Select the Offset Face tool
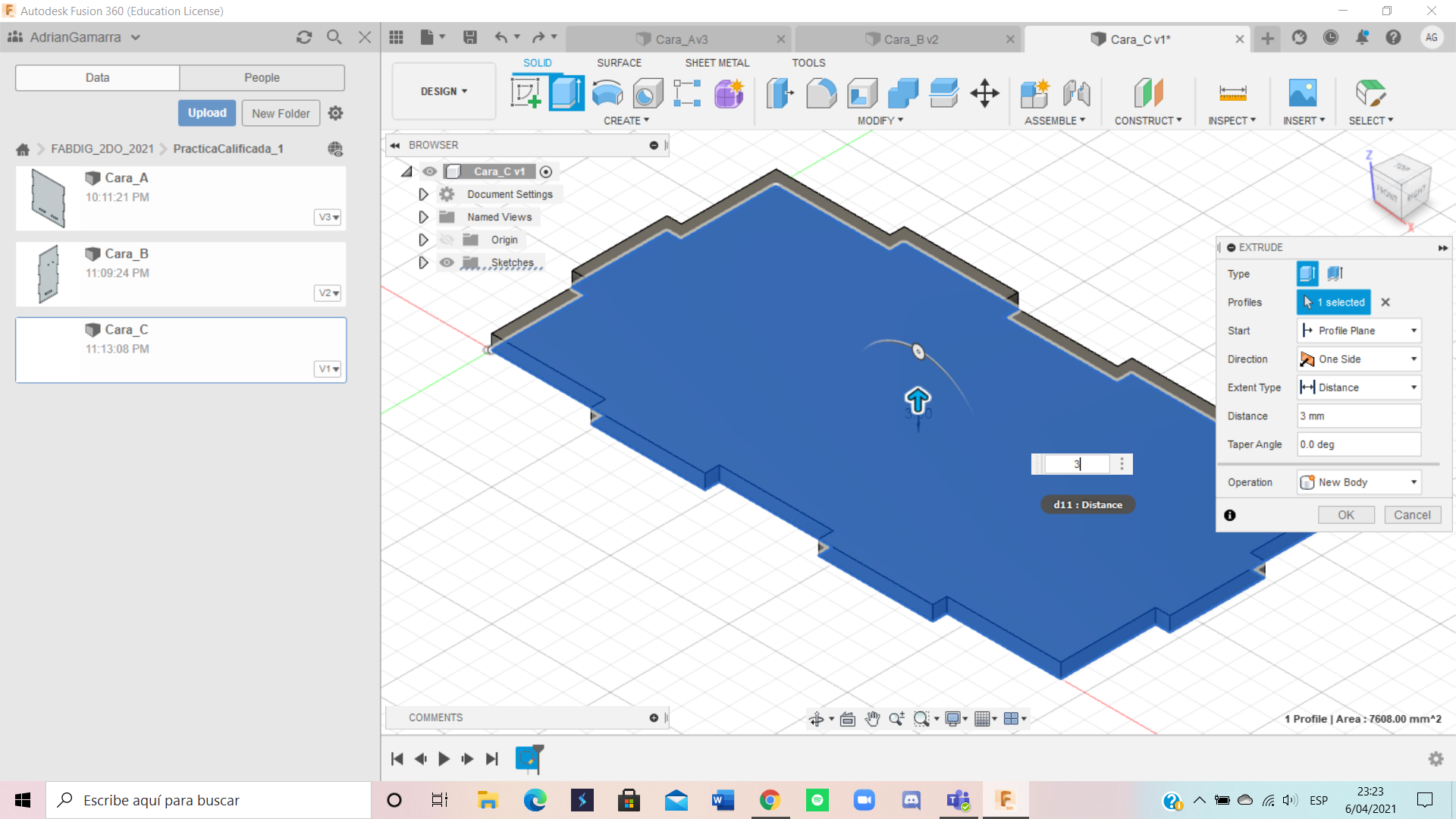Screen dimensions: 1456x819 pyautogui.click(x=944, y=93)
